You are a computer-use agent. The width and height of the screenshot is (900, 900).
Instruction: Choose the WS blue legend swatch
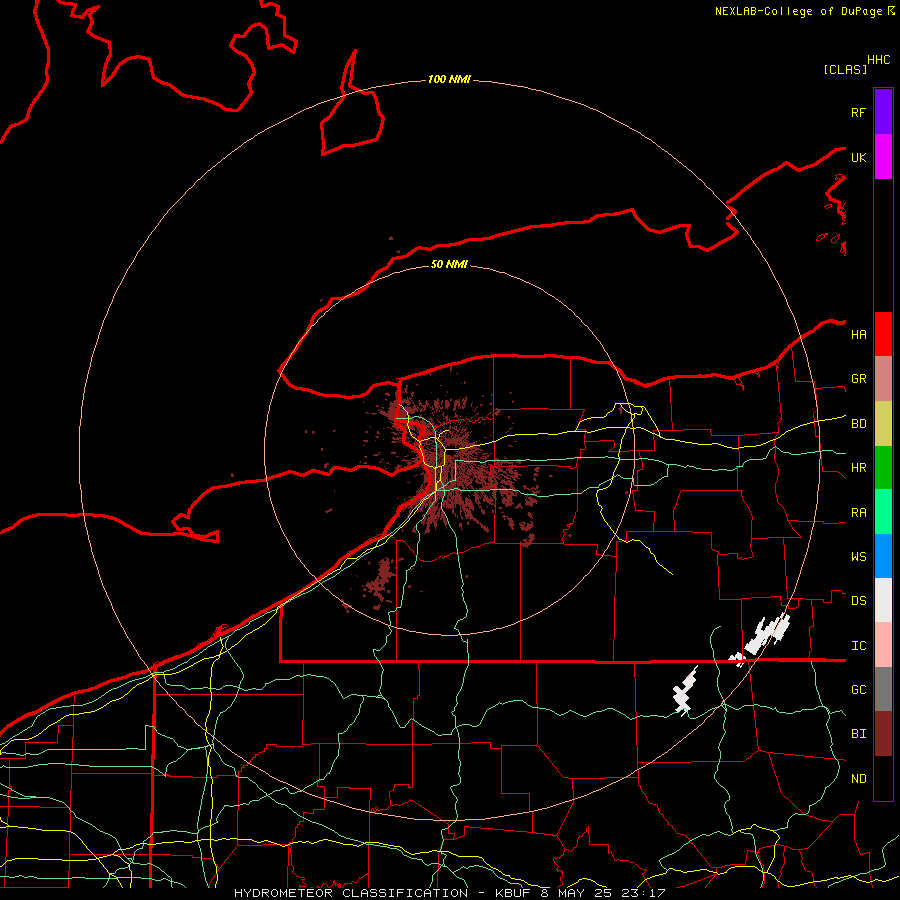pyautogui.click(x=883, y=556)
